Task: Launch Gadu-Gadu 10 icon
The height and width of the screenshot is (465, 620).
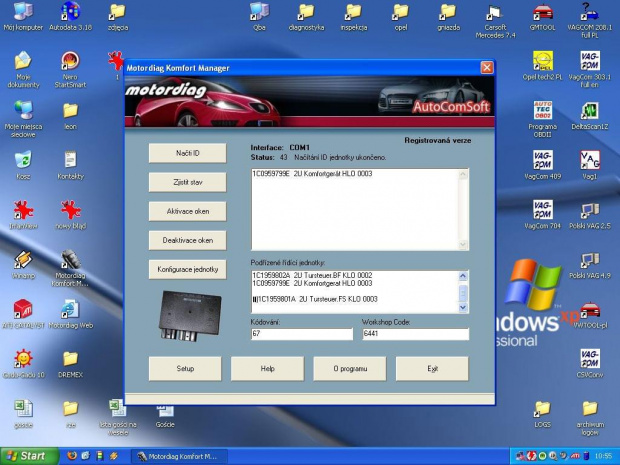Action: click(x=23, y=364)
